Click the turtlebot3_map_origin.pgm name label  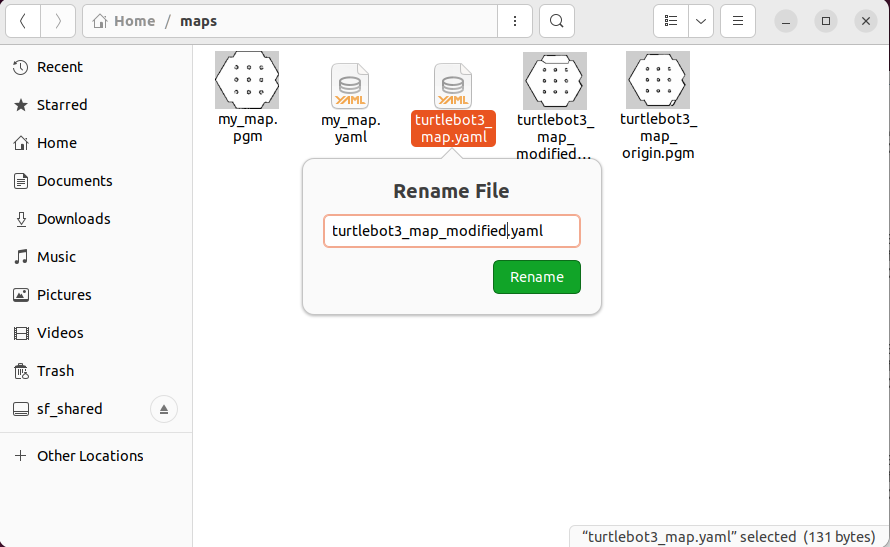(658, 136)
